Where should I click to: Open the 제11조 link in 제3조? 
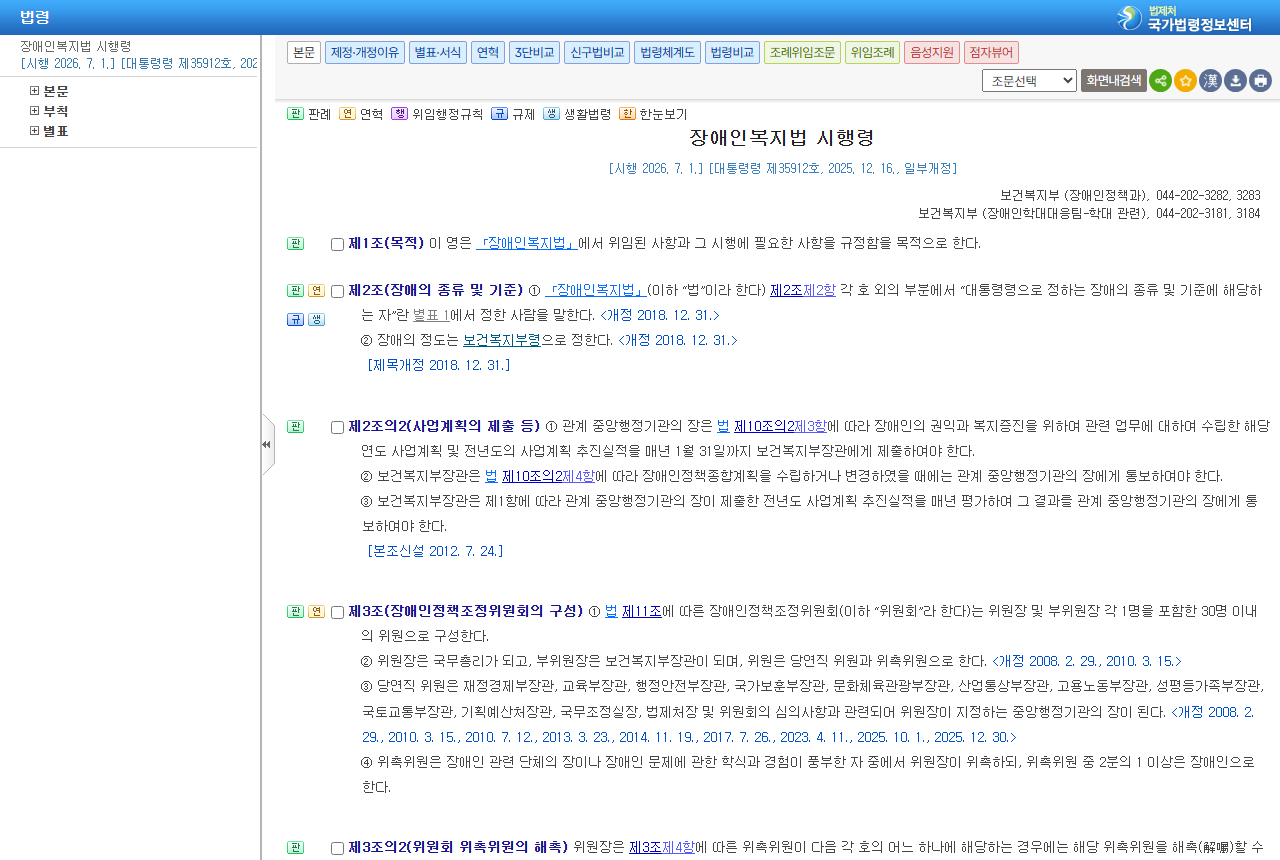tap(642, 611)
